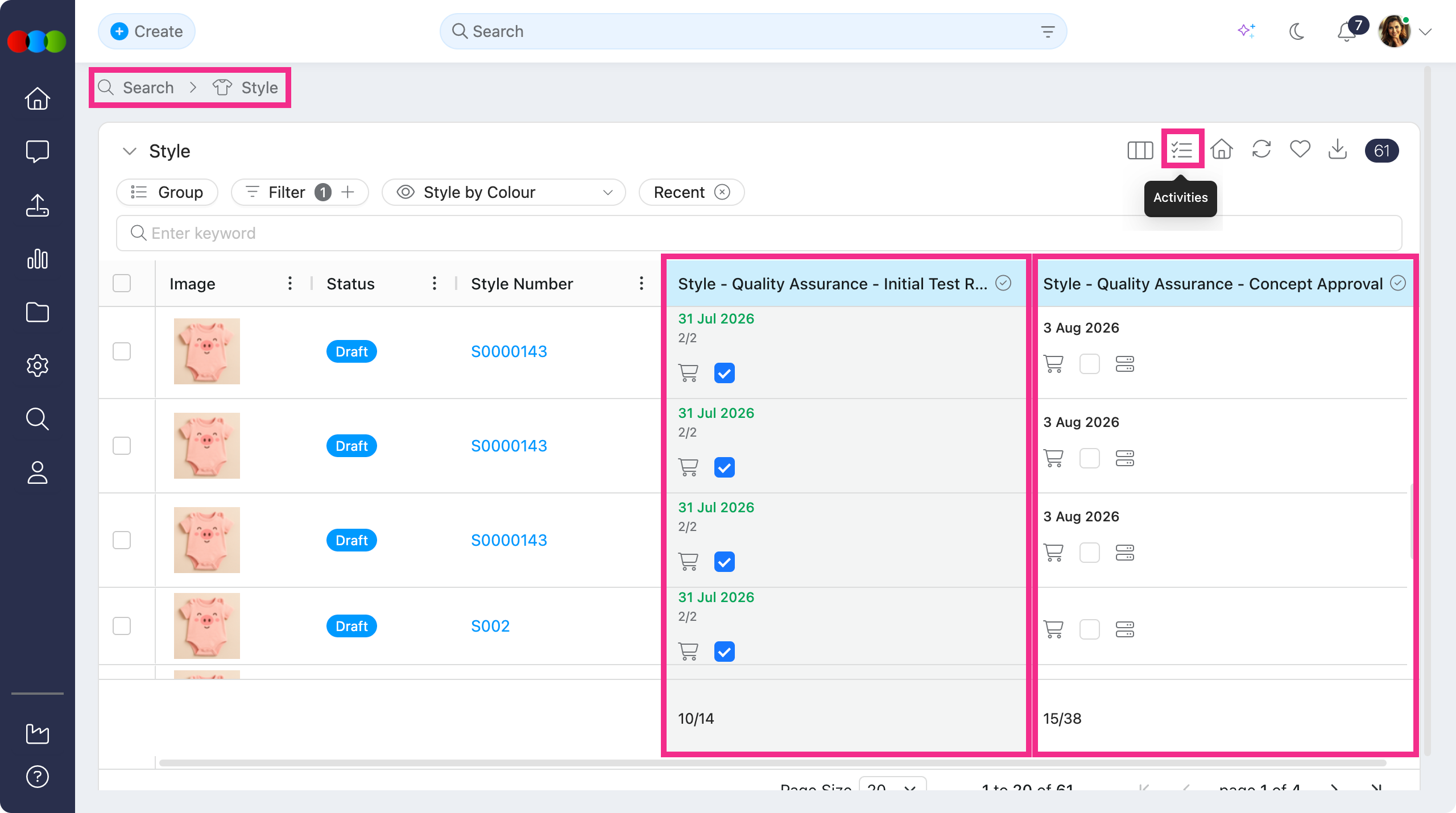Click the top Search input bar
1456x813 pixels.
pos(753,31)
